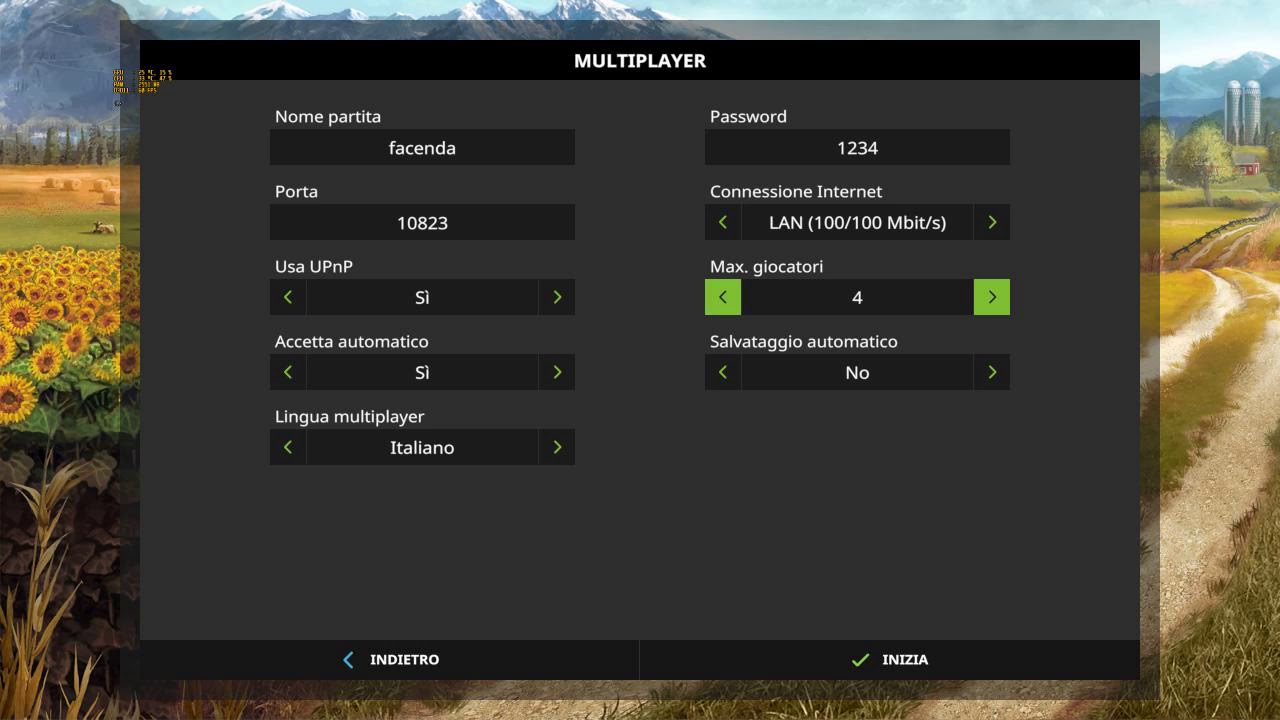The width and height of the screenshot is (1280, 720).
Task: Click the Nome partita field containing facenda
Action: (422, 147)
